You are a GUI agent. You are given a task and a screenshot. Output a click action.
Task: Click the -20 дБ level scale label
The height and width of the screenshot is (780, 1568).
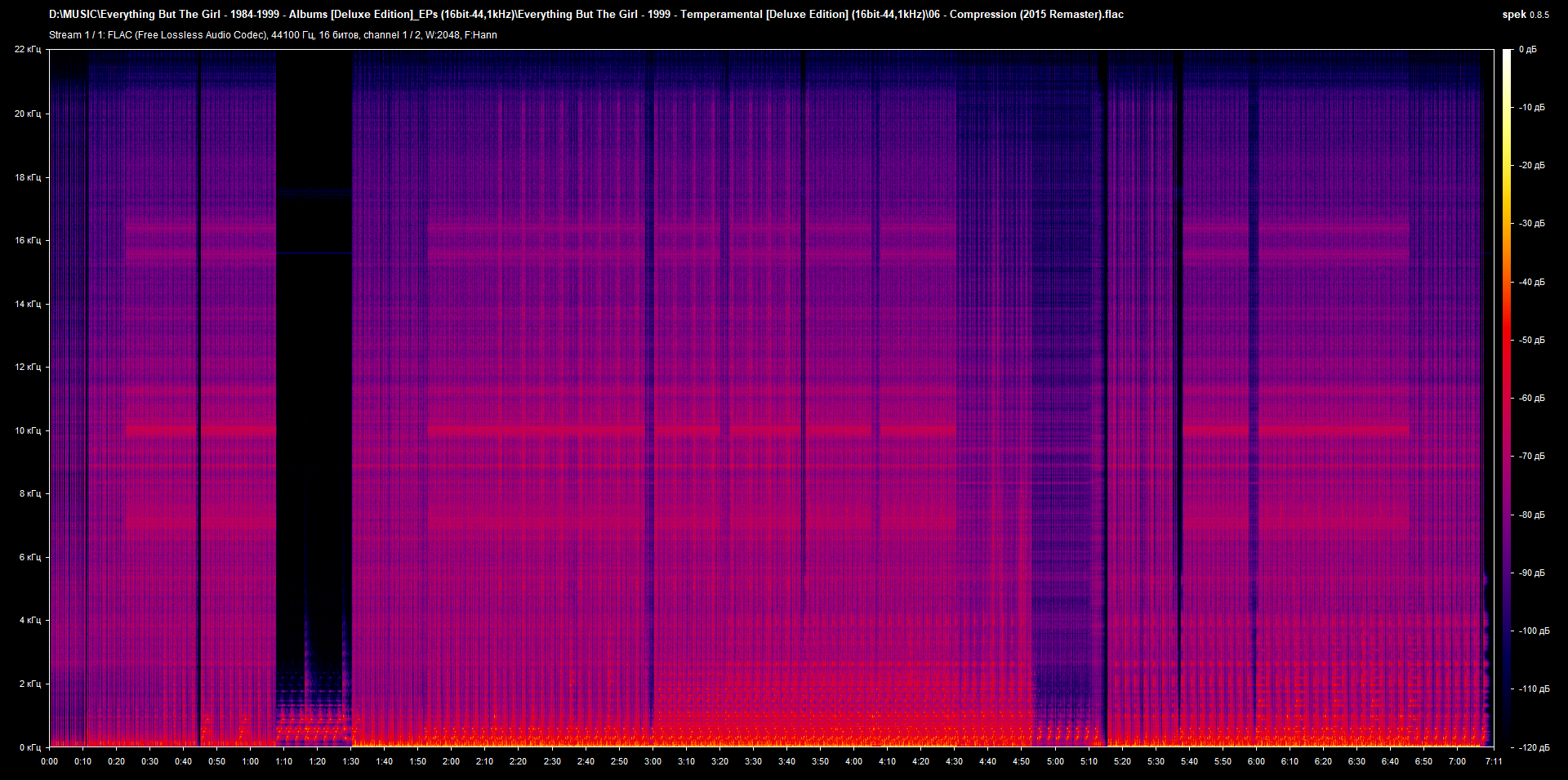click(1531, 165)
